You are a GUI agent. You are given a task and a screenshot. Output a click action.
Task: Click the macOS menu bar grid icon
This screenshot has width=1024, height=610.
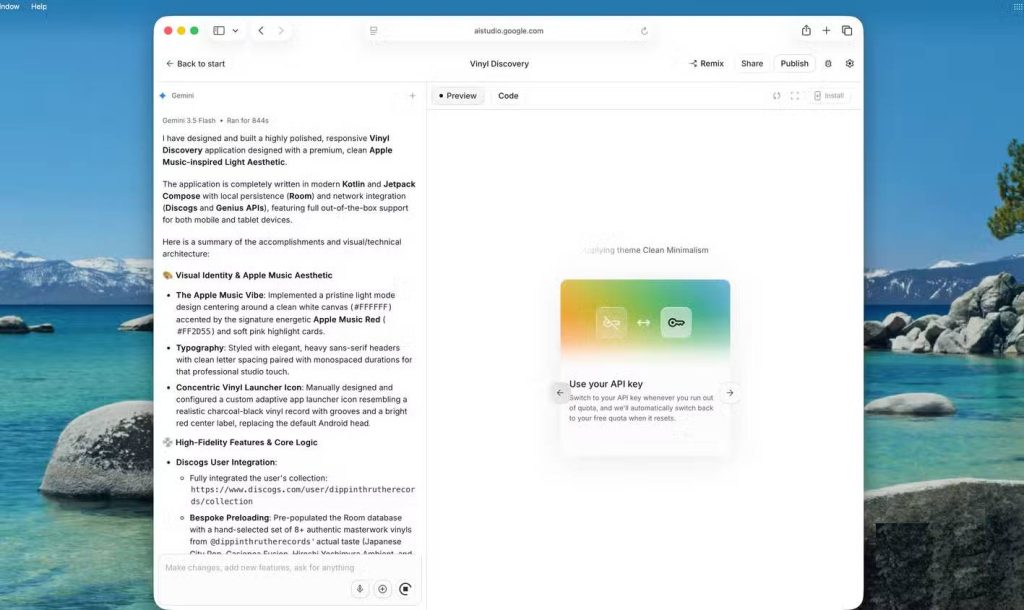click(1017, 7)
